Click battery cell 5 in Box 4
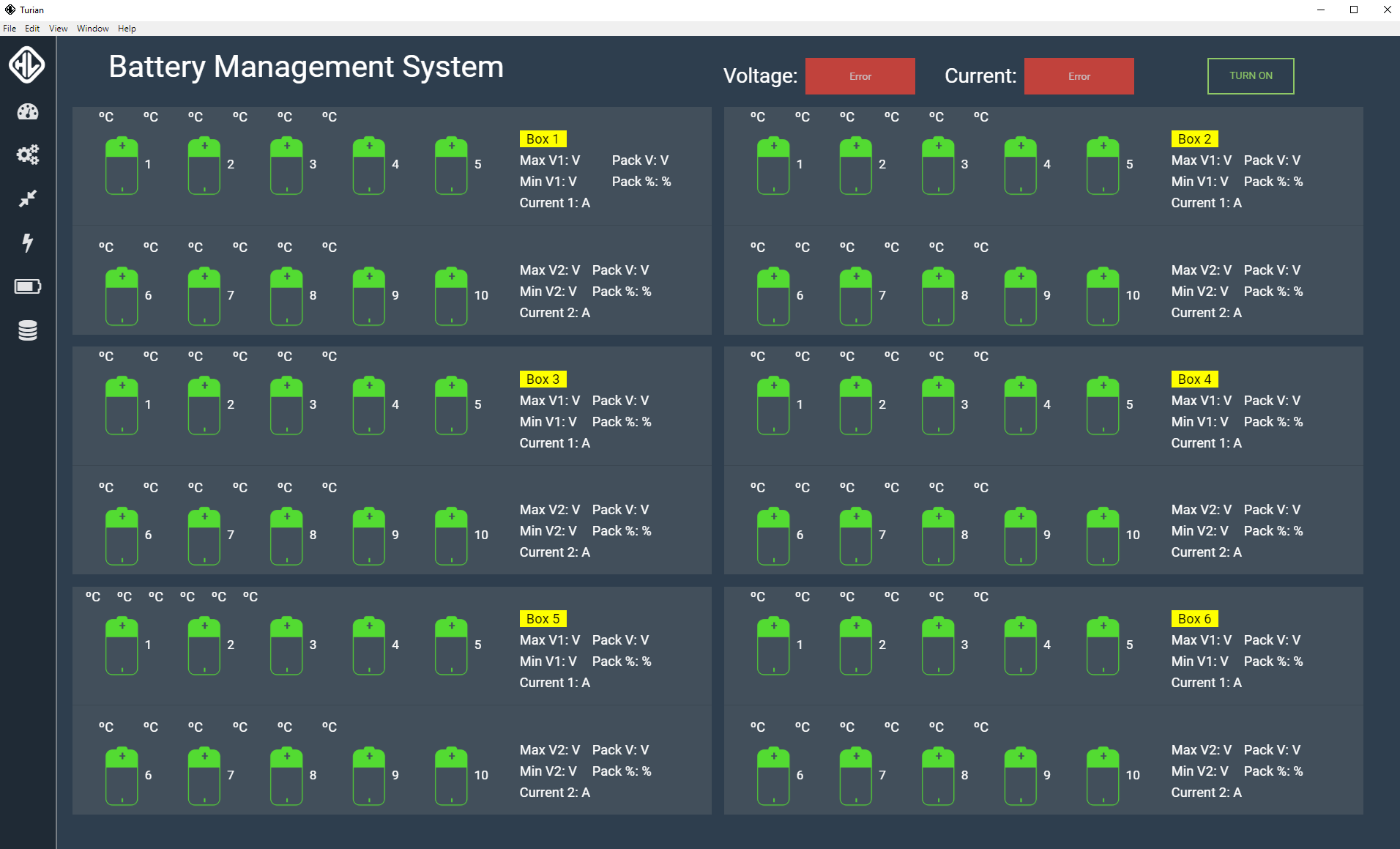 pos(1103,405)
